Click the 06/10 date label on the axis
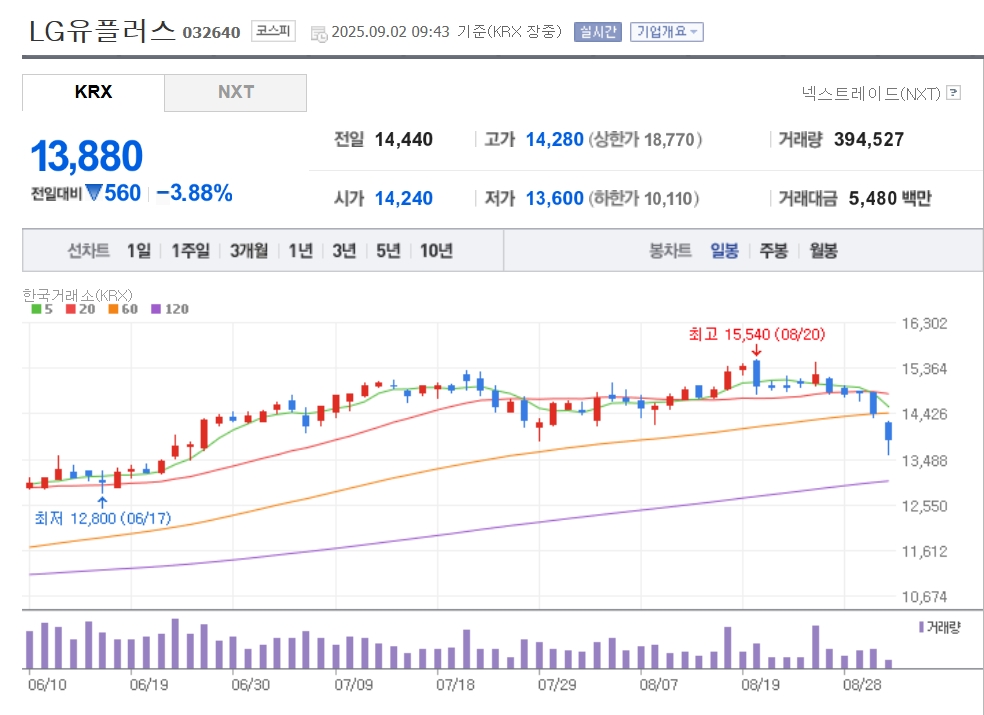Viewport: 984px width, 715px height. point(47,684)
